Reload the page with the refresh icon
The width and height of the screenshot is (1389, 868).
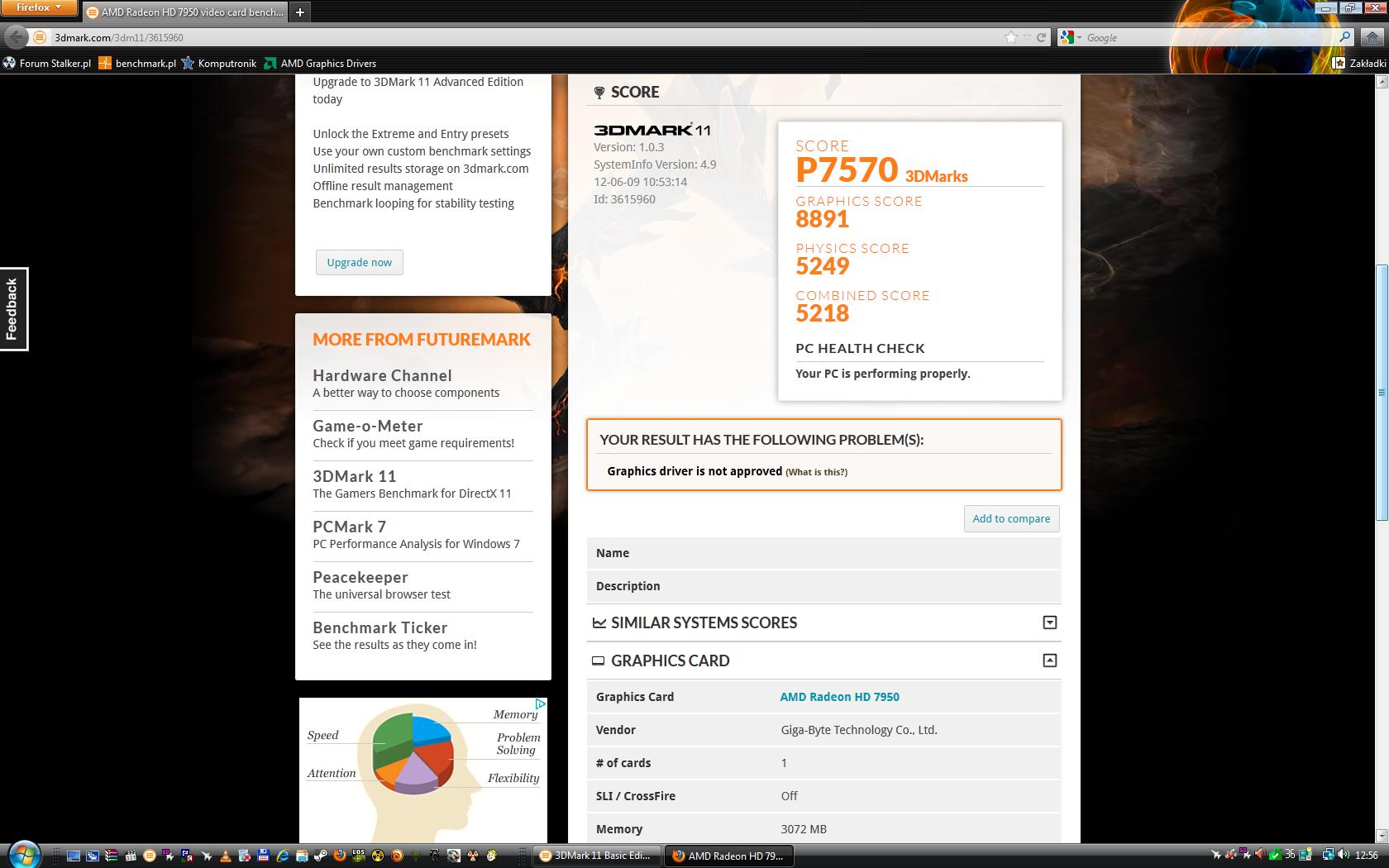pos(1041,37)
